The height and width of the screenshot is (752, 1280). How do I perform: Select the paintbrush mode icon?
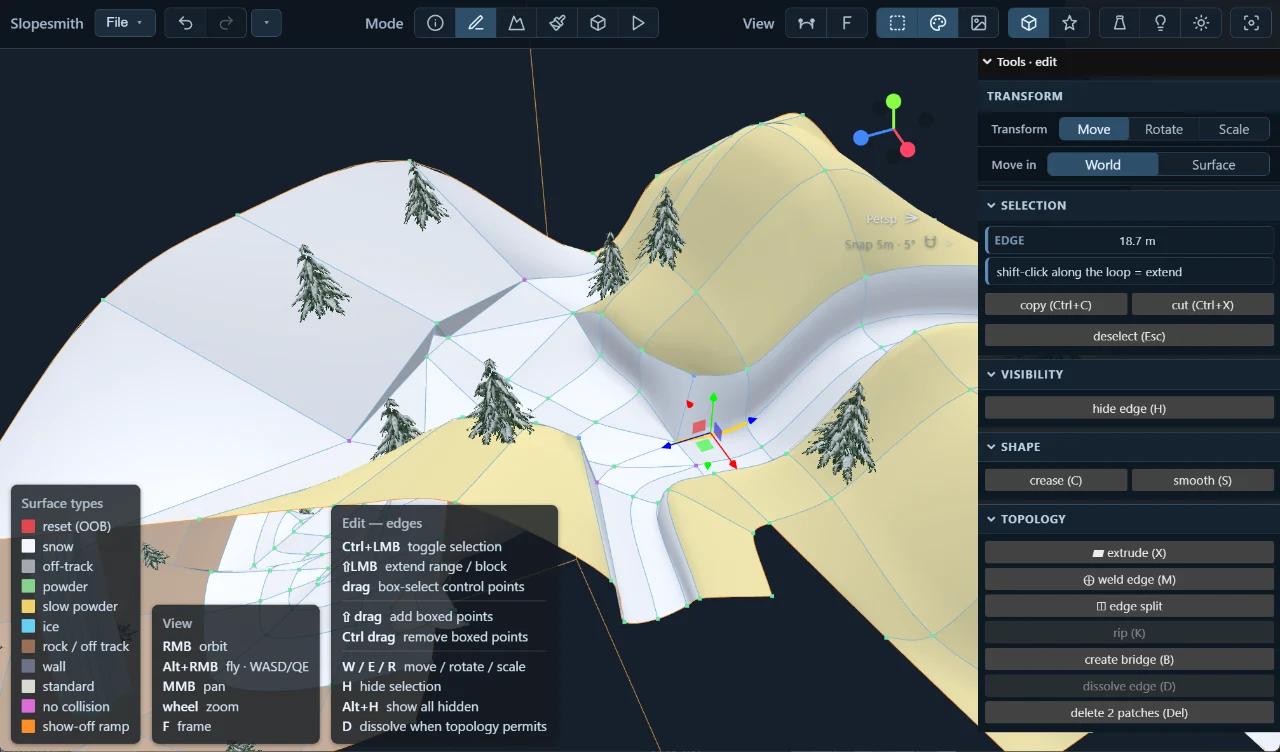pos(557,23)
